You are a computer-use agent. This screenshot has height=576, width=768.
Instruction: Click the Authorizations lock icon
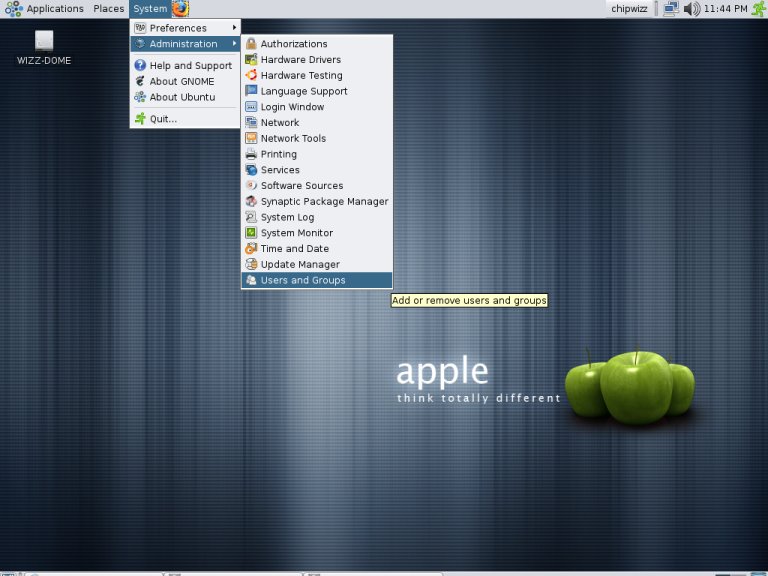coord(251,44)
